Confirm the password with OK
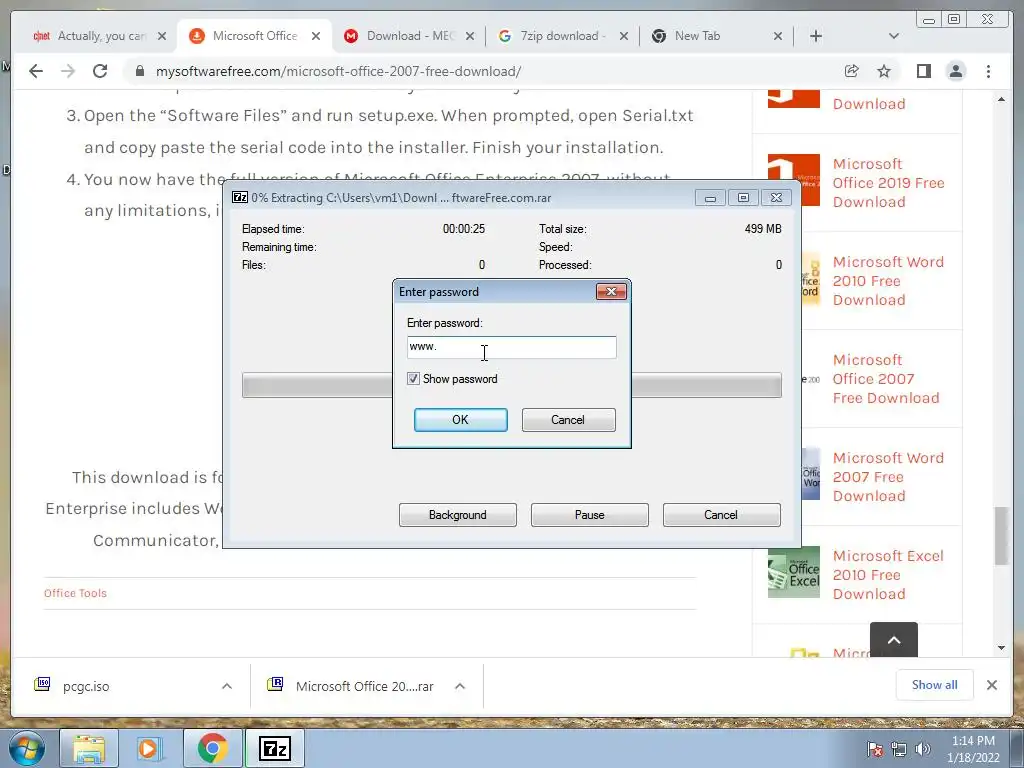This screenshot has height=768, width=1024. [x=460, y=420]
